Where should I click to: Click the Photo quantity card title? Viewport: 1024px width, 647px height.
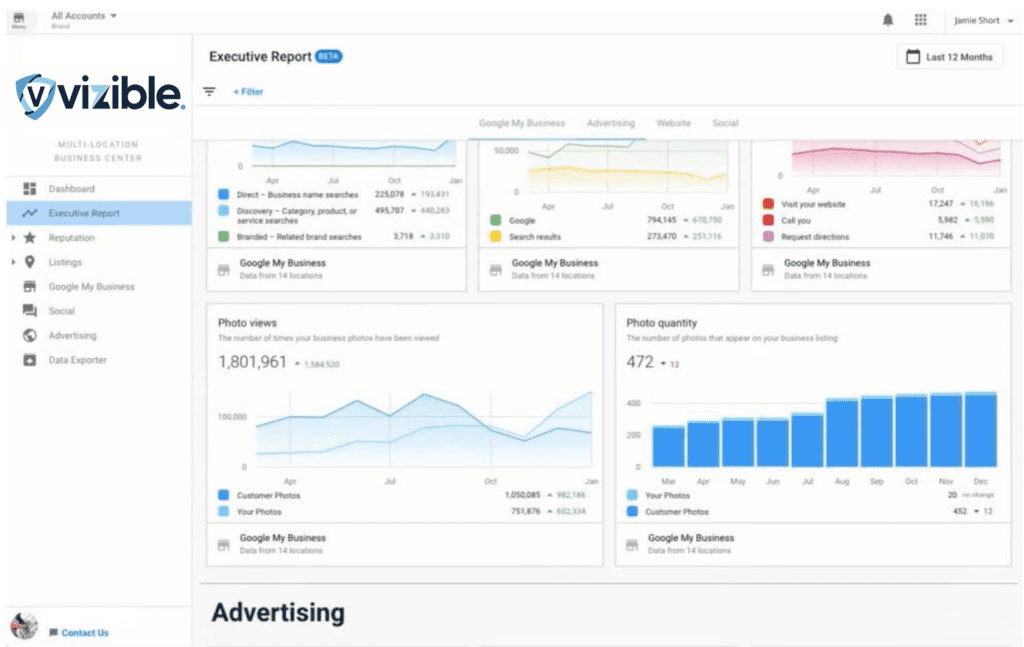(x=662, y=323)
